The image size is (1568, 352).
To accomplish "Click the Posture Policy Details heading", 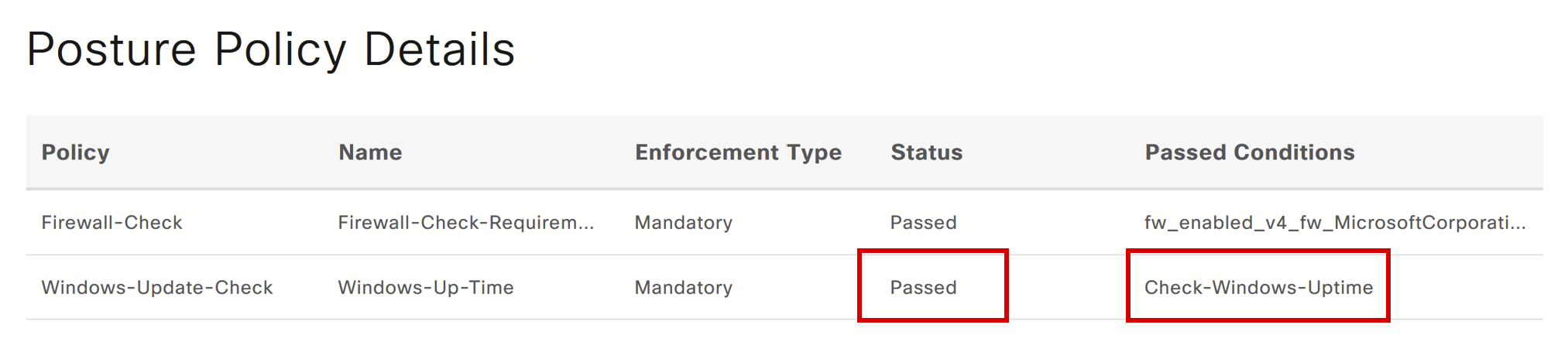I will point(270,50).
